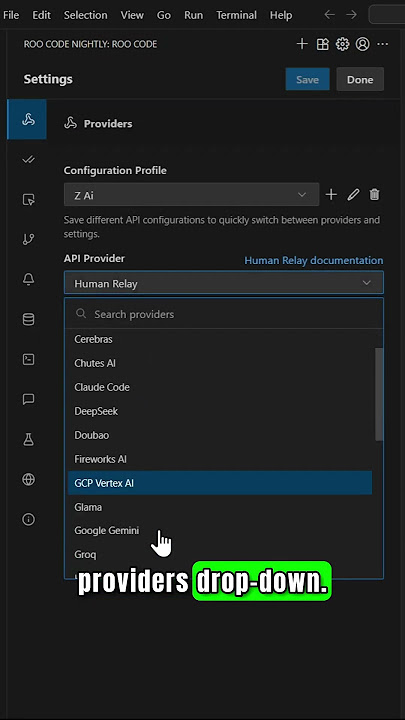This screenshot has width=405, height=720.
Task: Add a new configuration profile
Action: [331, 195]
